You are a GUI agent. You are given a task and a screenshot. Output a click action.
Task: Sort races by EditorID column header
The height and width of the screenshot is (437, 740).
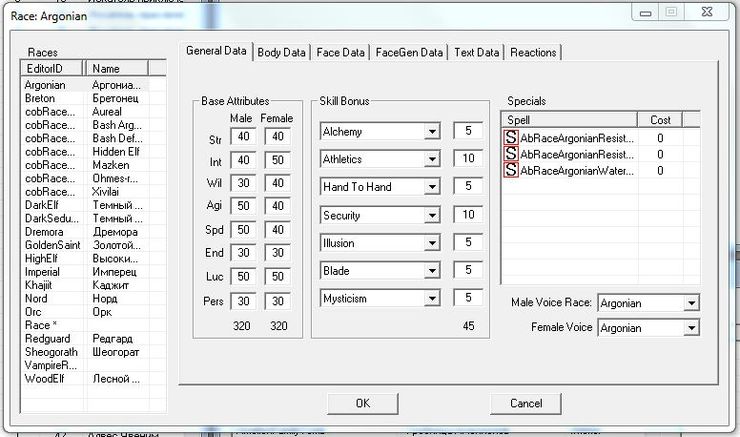click(x=53, y=69)
